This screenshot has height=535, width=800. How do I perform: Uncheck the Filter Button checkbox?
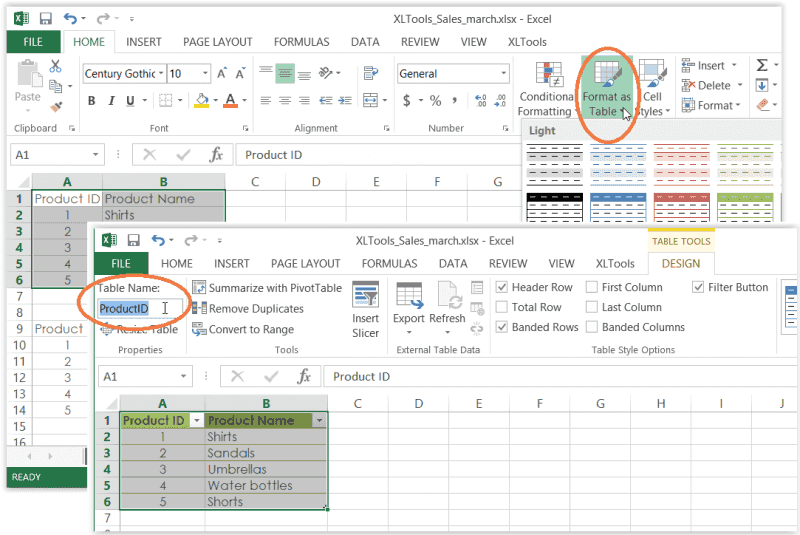pos(698,287)
